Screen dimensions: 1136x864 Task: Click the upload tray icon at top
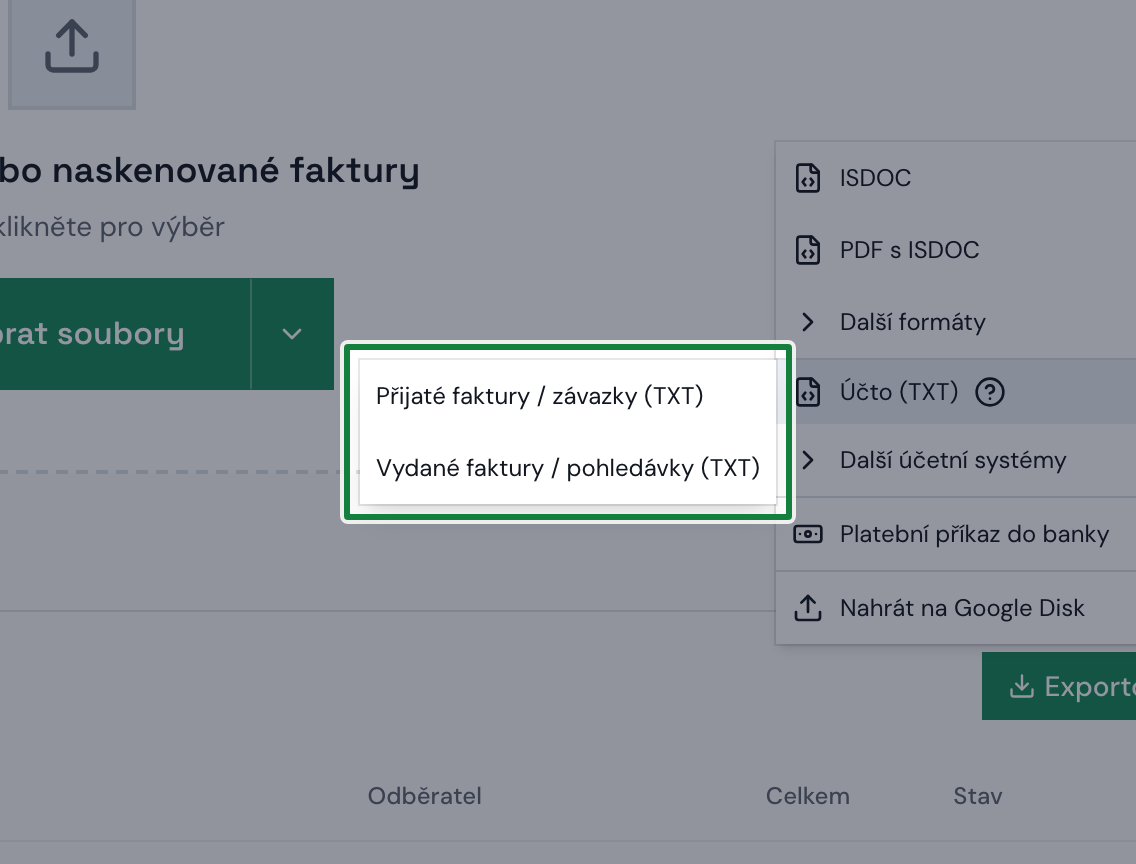(72, 46)
